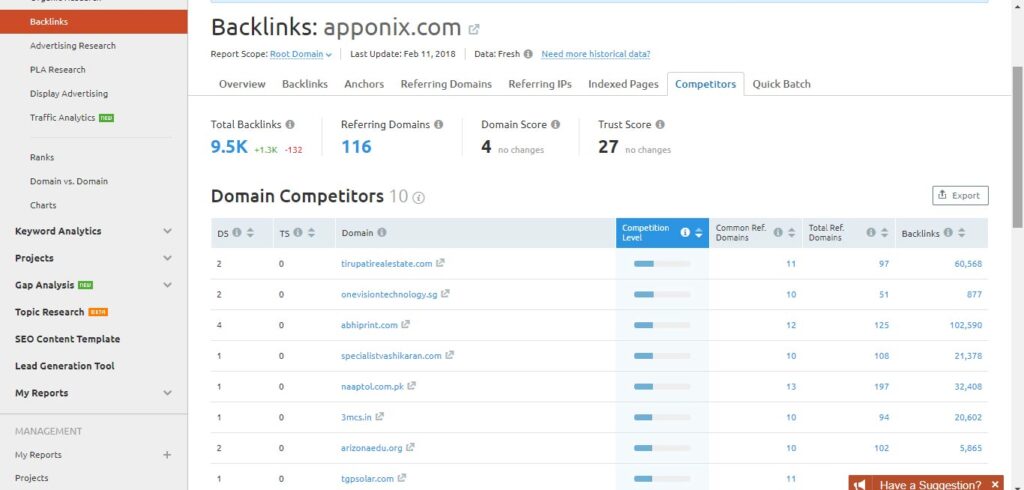Click Total Backlinks info icon
The width and height of the screenshot is (1024, 490).
coord(290,124)
